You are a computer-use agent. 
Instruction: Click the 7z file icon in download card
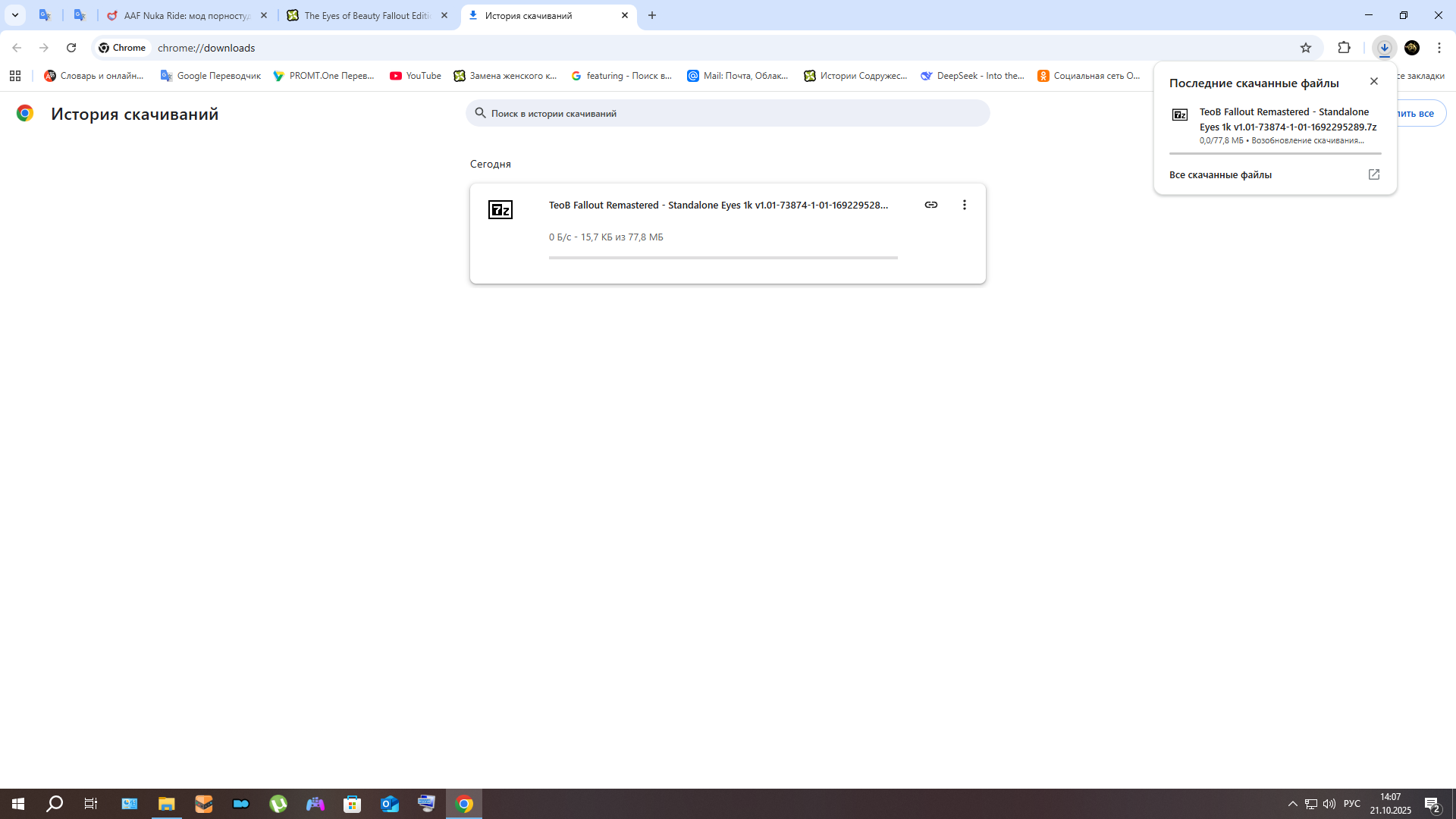(500, 209)
